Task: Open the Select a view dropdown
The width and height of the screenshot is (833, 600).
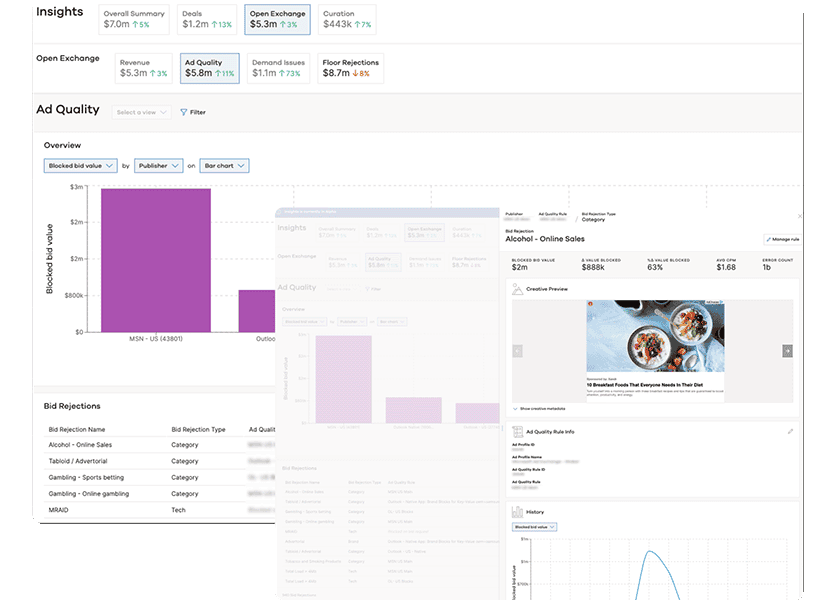Action: coord(139,112)
